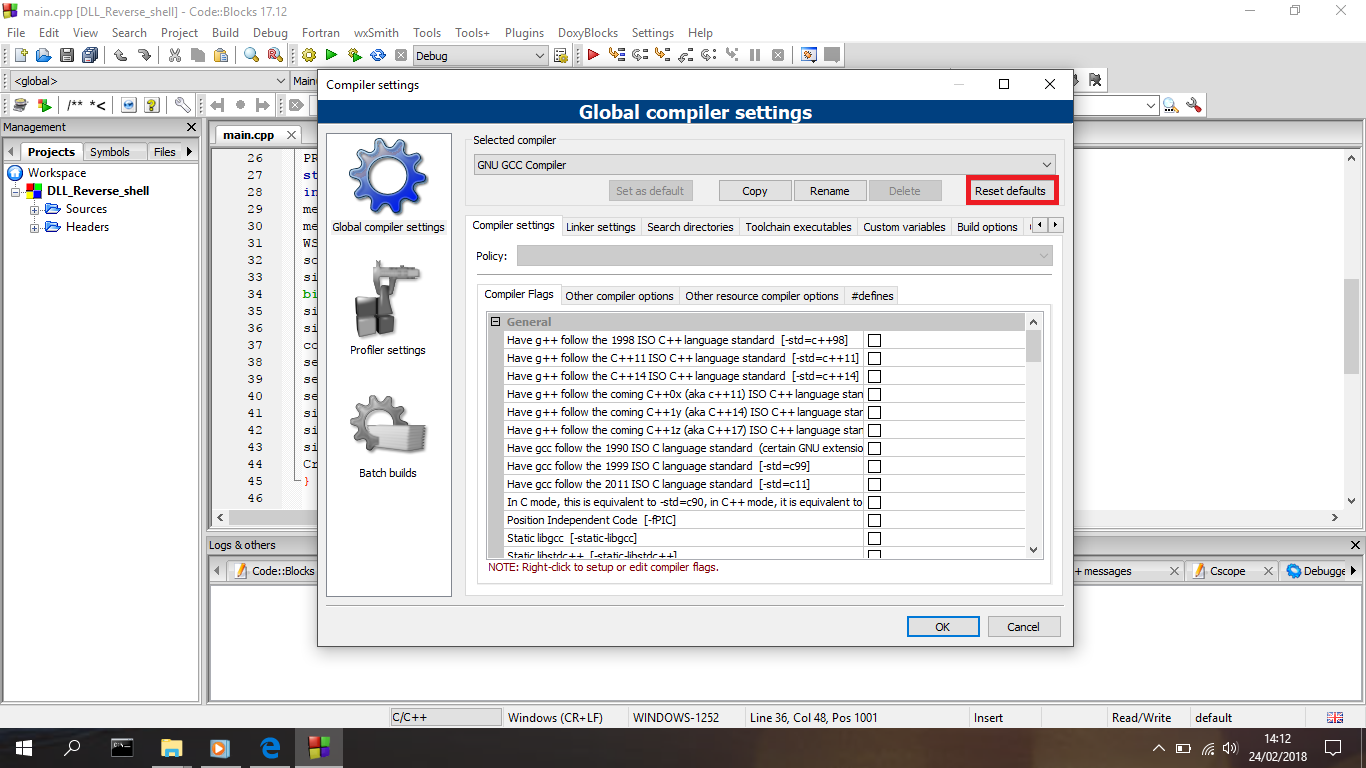Enable the -std=c++14 checkbox
Screen dimensions: 1366x768
[x=874, y=376]
